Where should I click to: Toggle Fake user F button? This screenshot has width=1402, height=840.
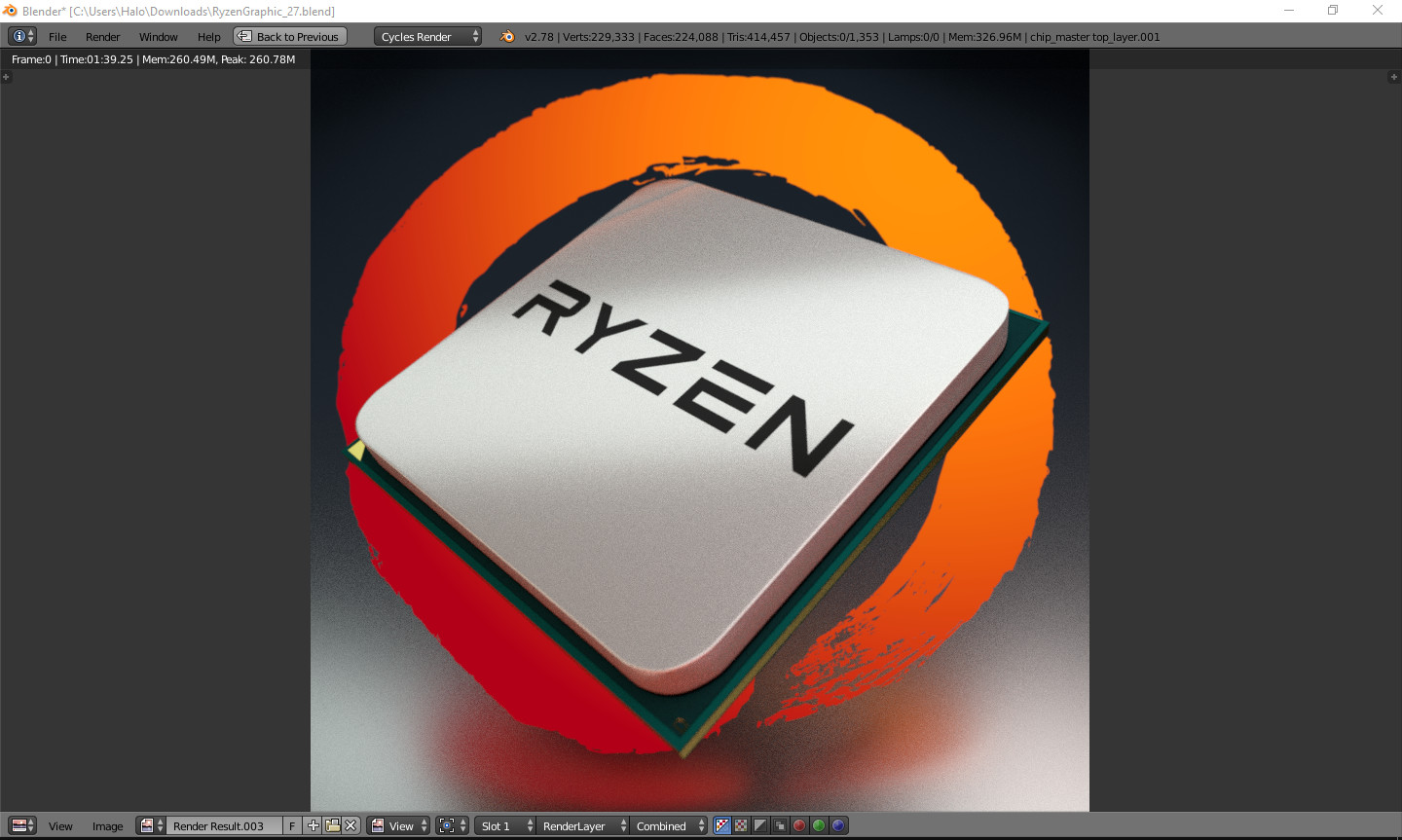tap(292, 825)
